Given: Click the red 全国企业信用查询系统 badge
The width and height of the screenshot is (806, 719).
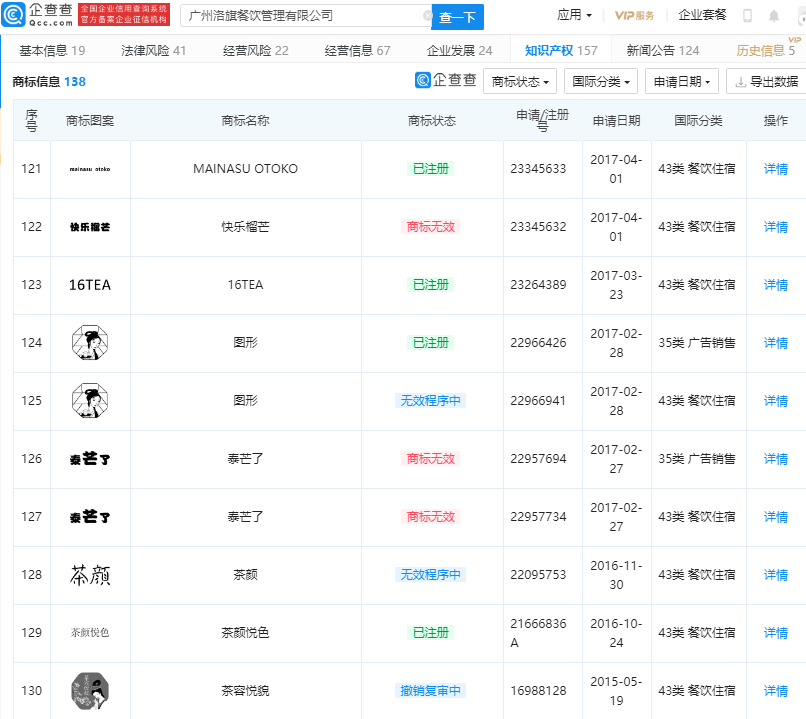Looking at the screenshot, I should [x=123, y=14].
